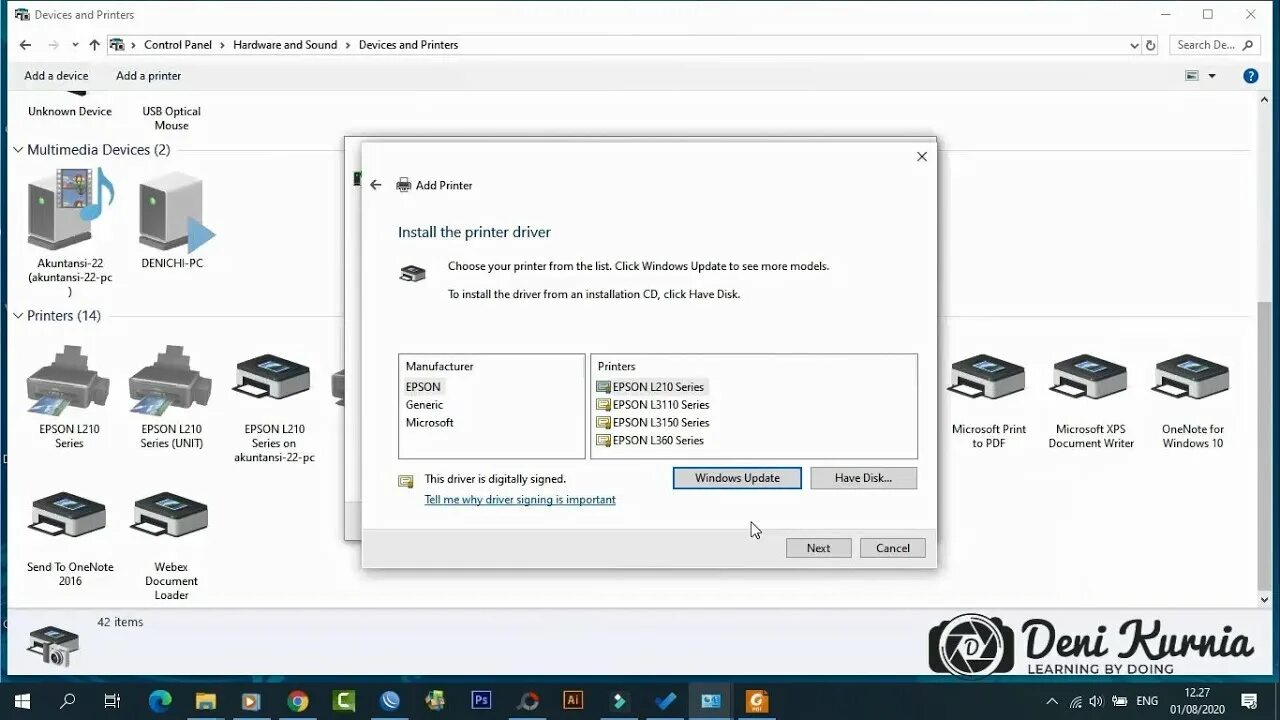Click Next in Add Printer dialog
The height and width of the screenshot is (720, 1280).
click(x=818, y=548)
